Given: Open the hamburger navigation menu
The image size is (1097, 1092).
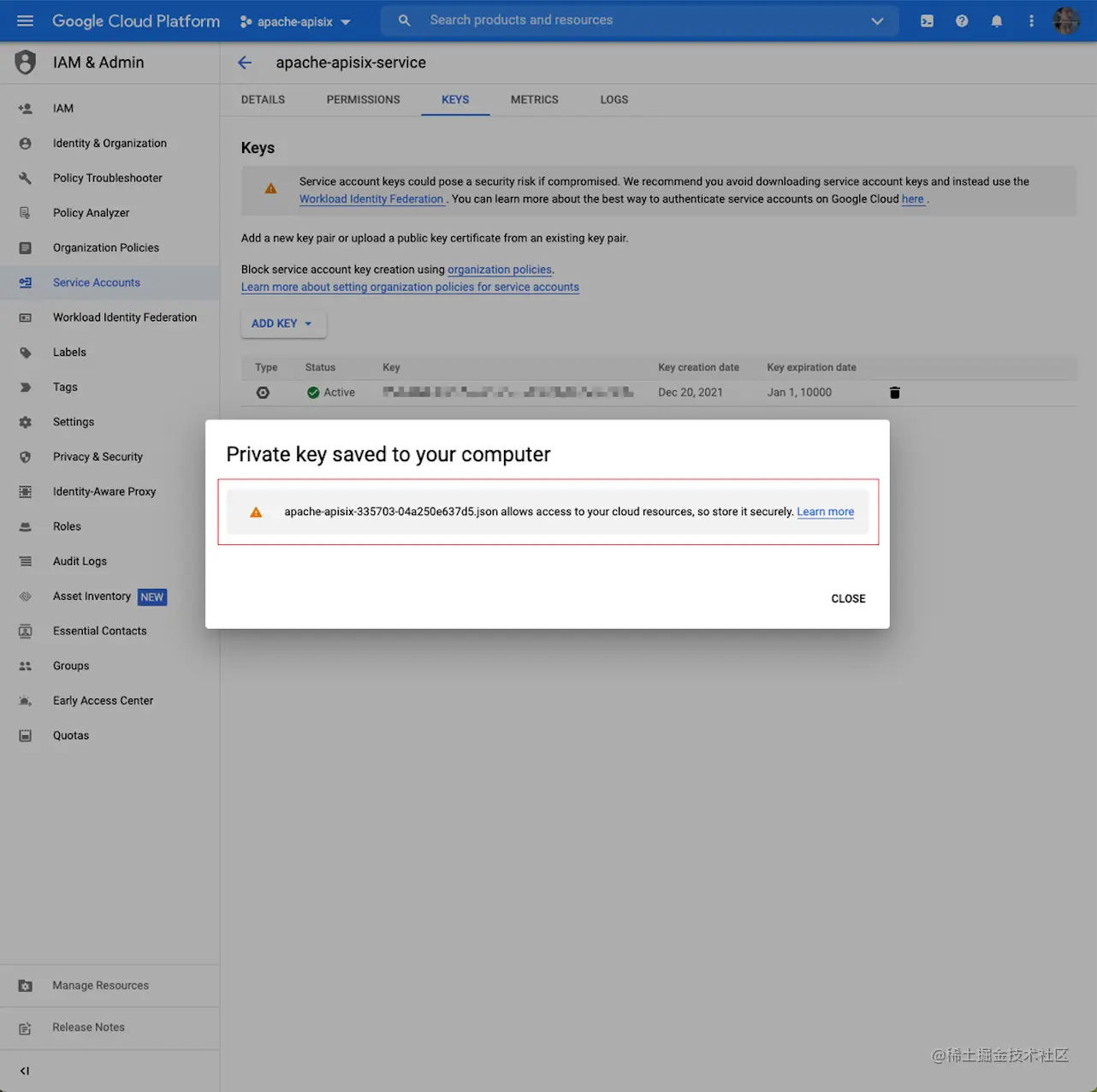Looking at the screenshot, I should (x=25, y=21).
